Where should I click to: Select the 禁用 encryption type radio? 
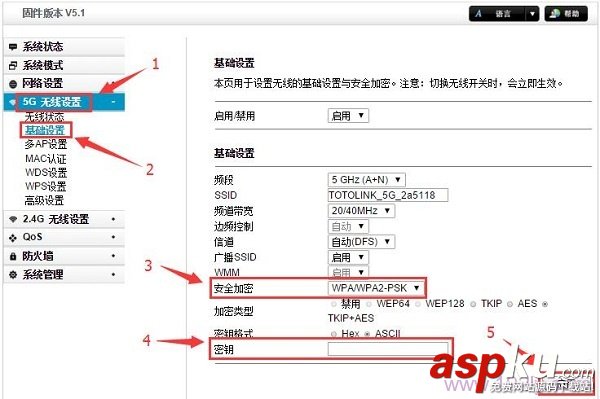click(334, 304)
